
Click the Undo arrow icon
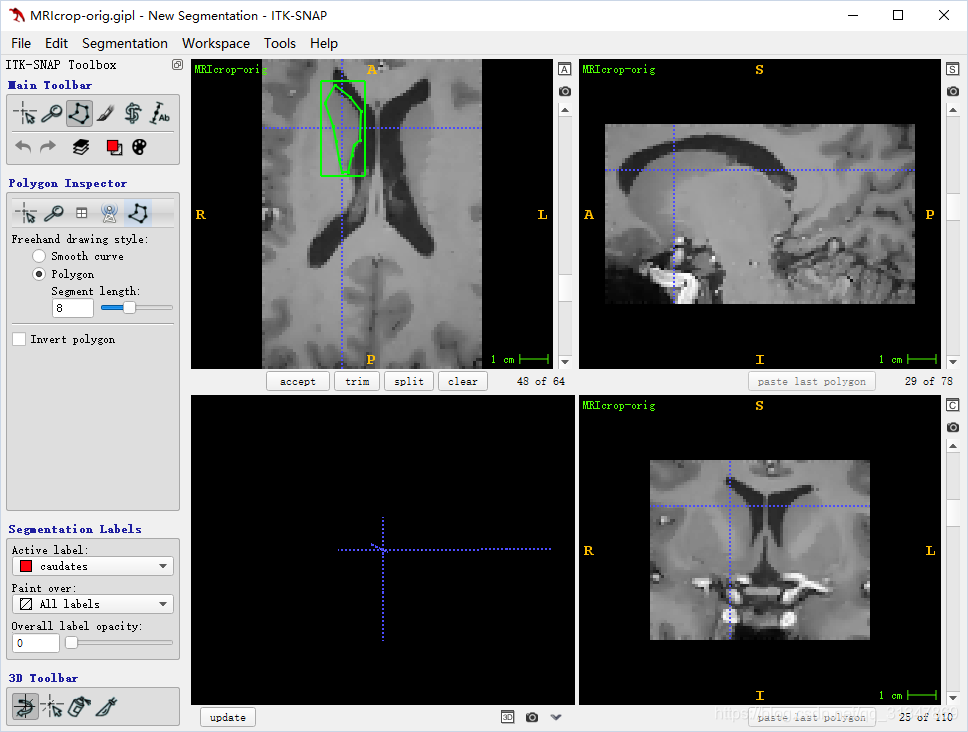point(23,147)
